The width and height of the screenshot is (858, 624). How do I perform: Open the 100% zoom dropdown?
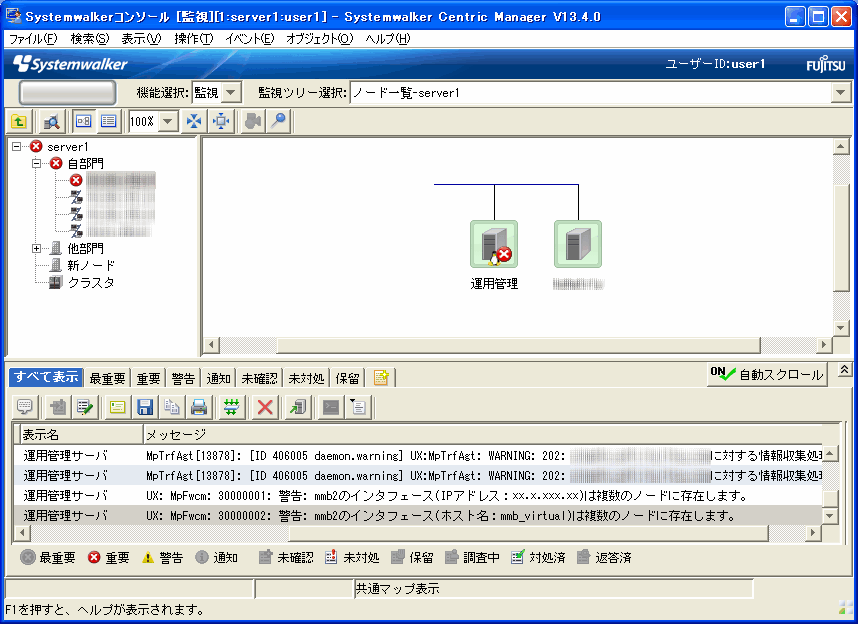168,121
